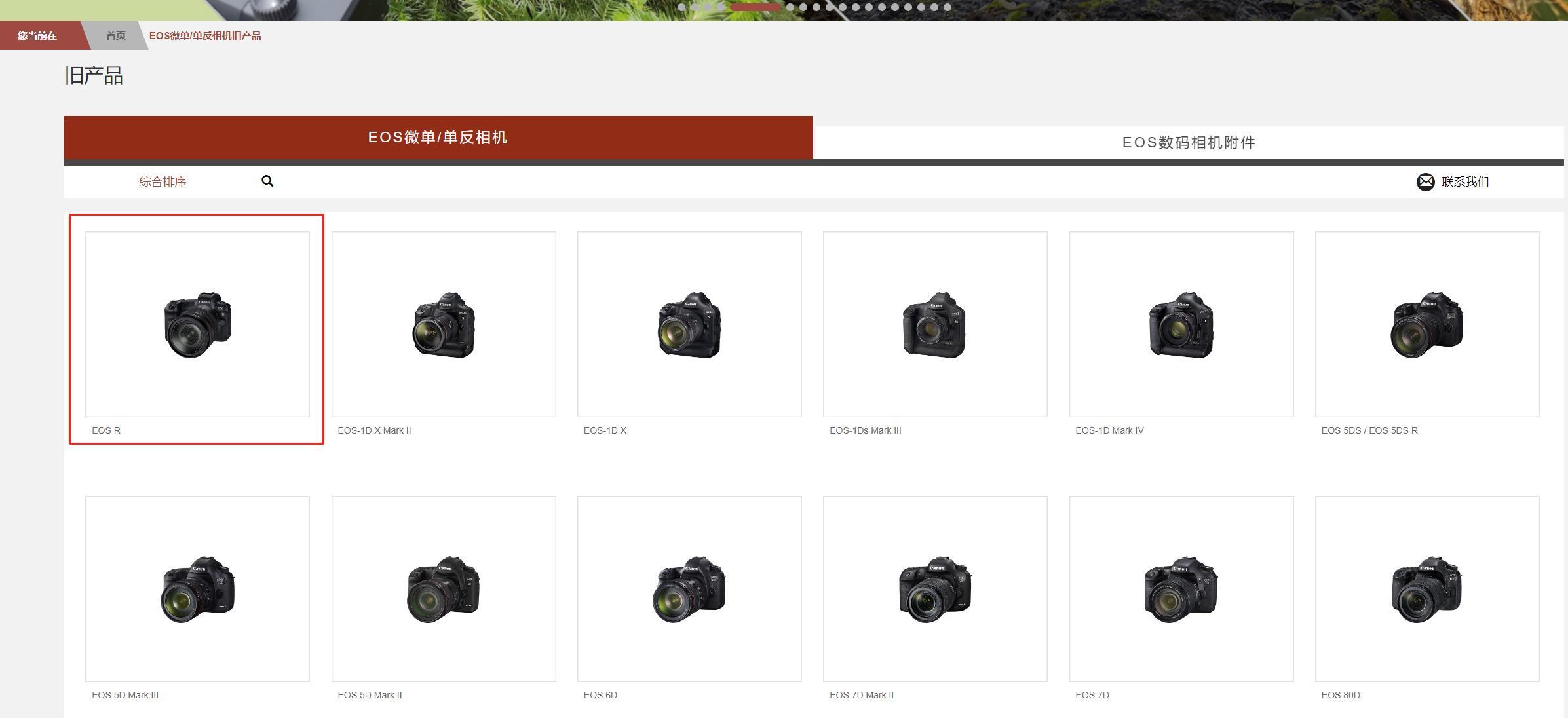The width and height of the screenshot is (1568, 718).
Task: Open the EOS 7D Mark II camera image
Action: point(935,589)
